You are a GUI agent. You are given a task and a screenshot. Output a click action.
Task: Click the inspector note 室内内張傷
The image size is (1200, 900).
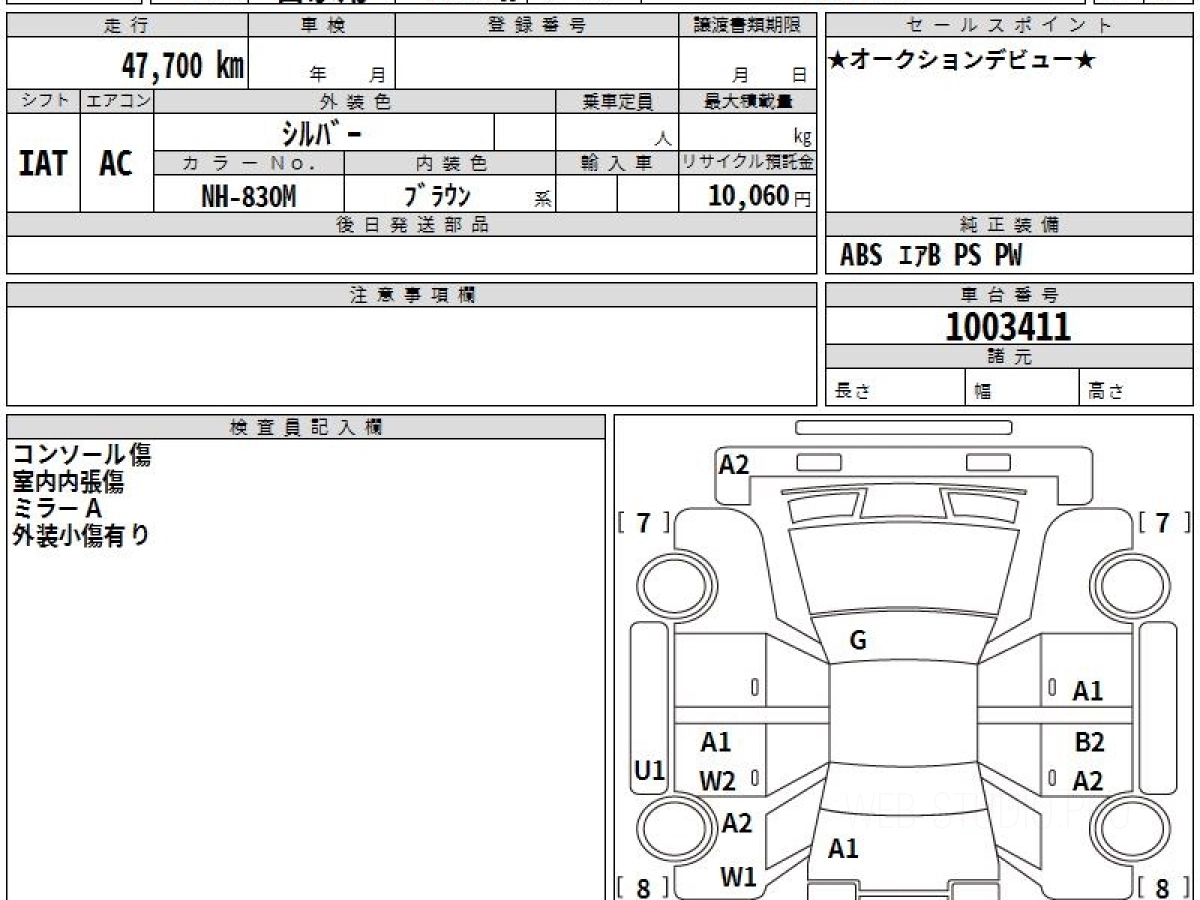(x=68, y=483)
